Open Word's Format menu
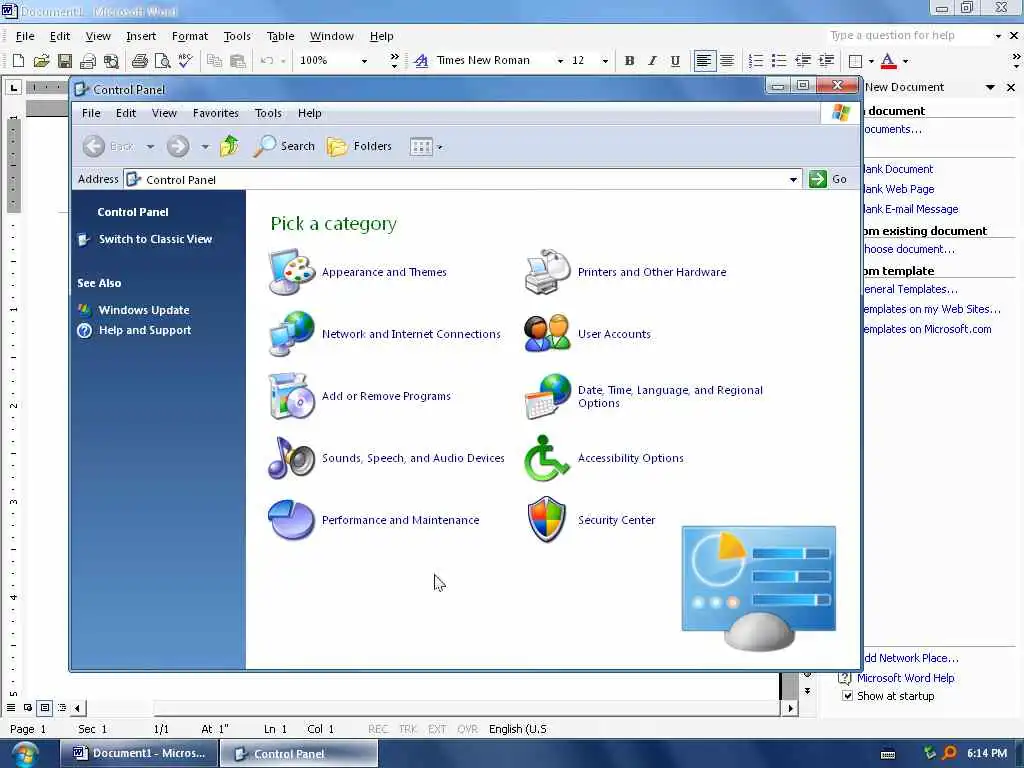The height and width of the screenshot is (768, 1024). [x=189, y=36]
